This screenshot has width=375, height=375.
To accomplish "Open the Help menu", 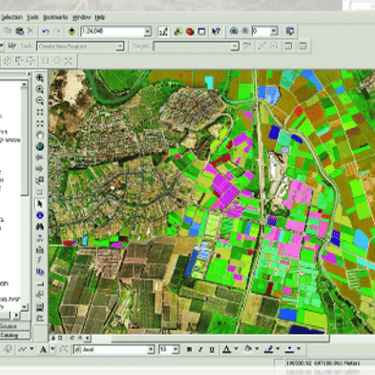I will tap(100, 17).
